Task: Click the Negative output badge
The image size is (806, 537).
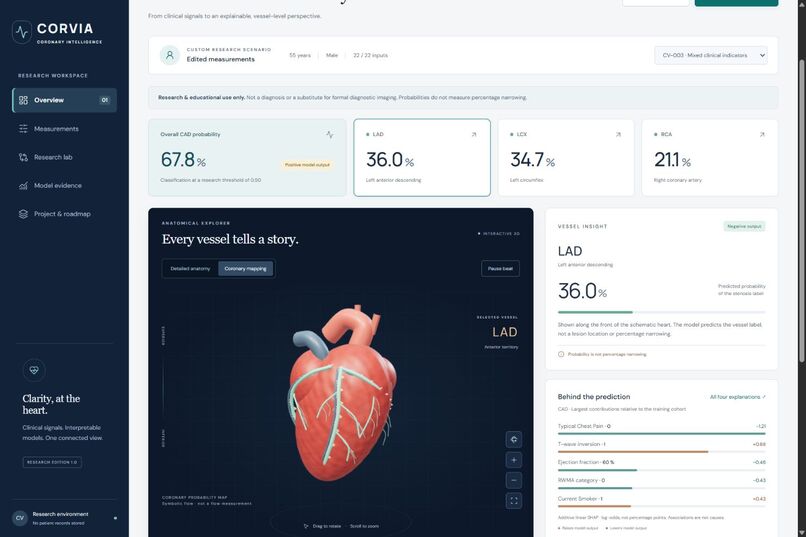Action: (x=744, y=226)
